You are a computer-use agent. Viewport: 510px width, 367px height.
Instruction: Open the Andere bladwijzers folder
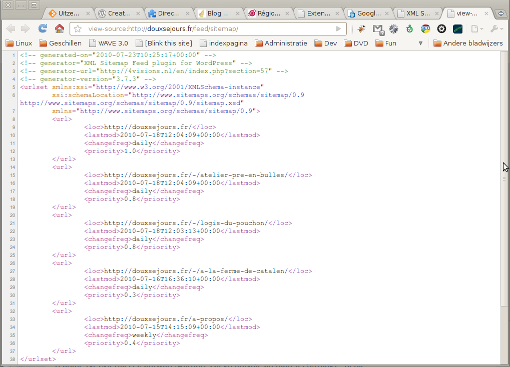click(x=468, y=43)
